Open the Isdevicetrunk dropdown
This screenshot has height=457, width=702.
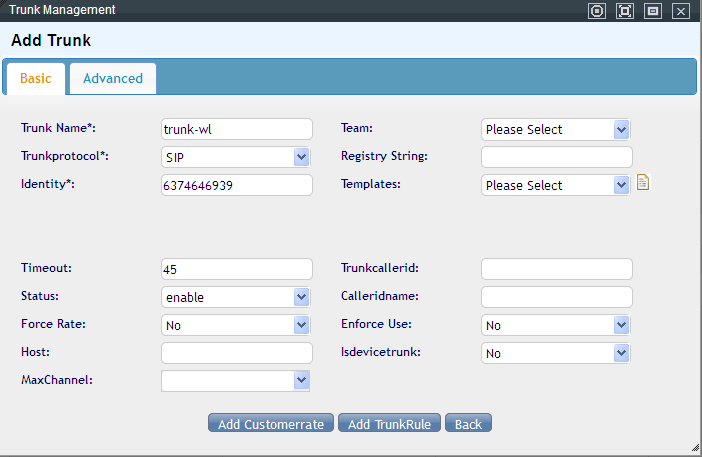tap(556, 353)
